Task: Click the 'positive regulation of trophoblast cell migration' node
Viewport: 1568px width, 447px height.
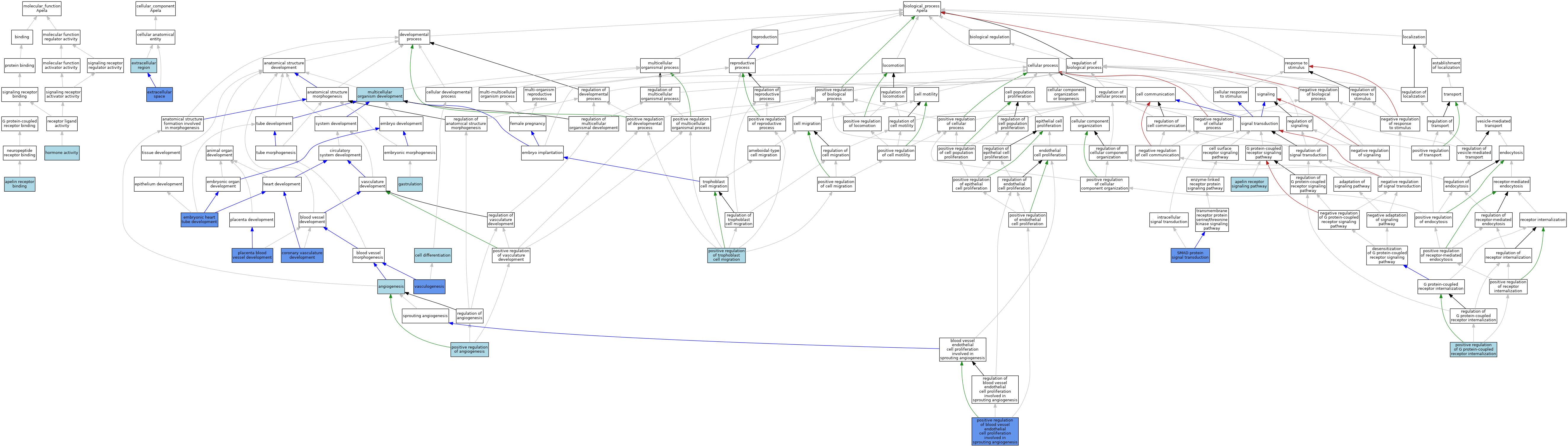Action: (726, 255)
